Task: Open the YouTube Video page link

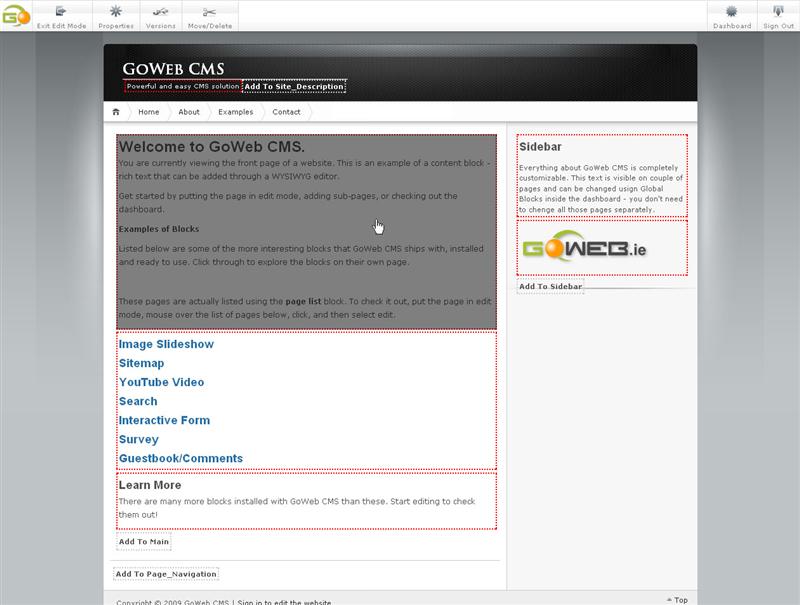Action: click(161, 382)
